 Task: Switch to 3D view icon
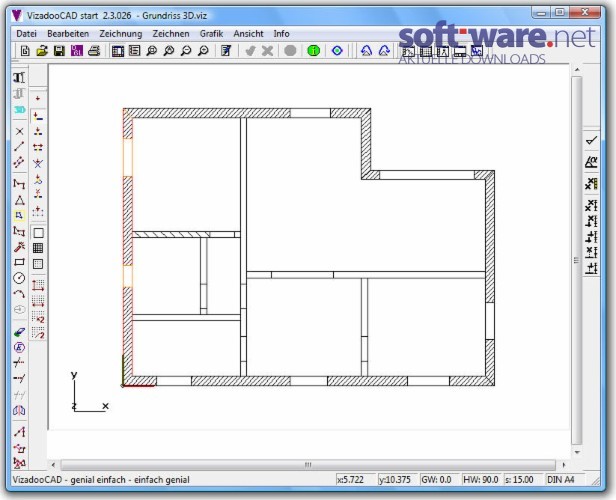tap(19, 110)
